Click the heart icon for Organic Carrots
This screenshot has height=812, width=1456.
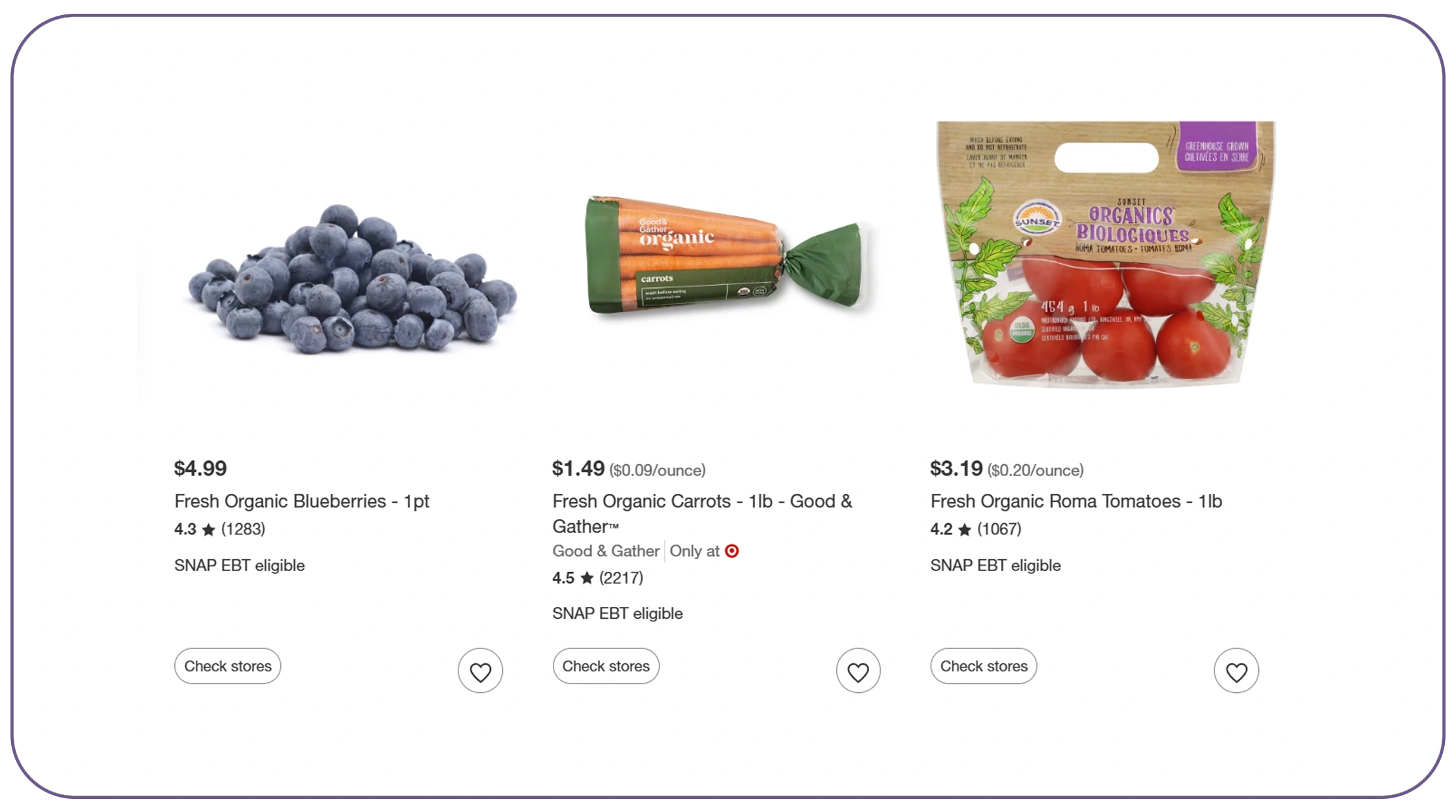click(x=858, y=671)
